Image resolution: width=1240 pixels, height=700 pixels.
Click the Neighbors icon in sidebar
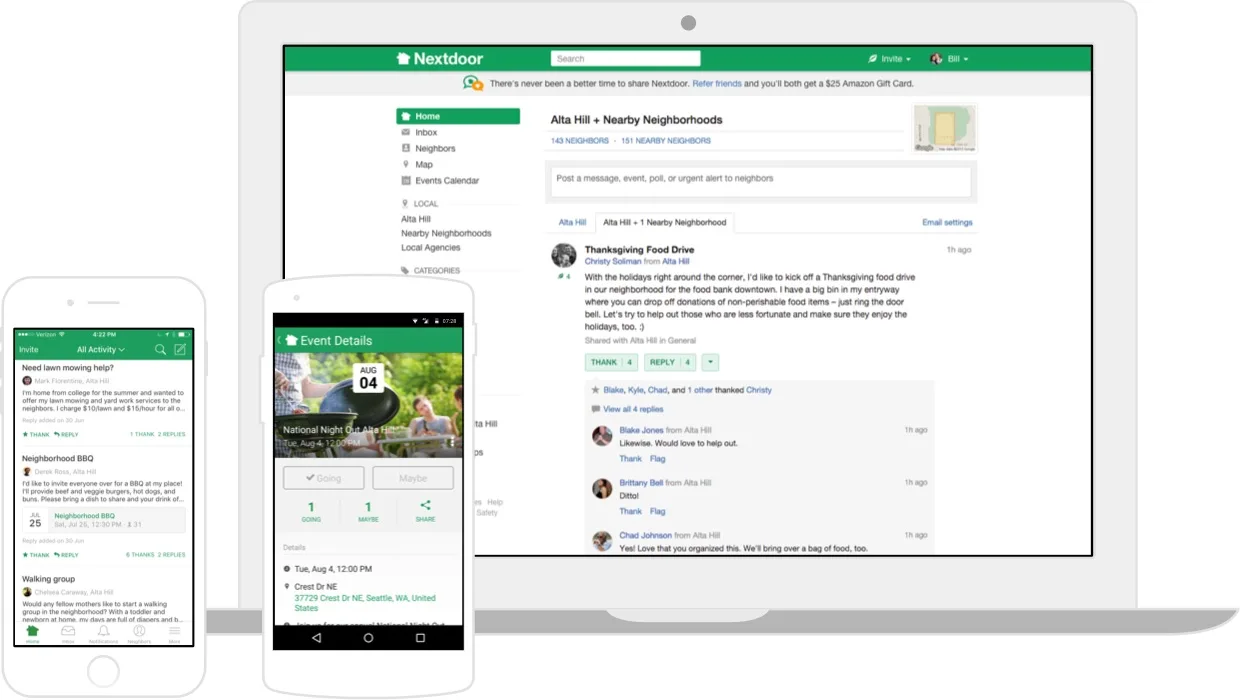405,148
